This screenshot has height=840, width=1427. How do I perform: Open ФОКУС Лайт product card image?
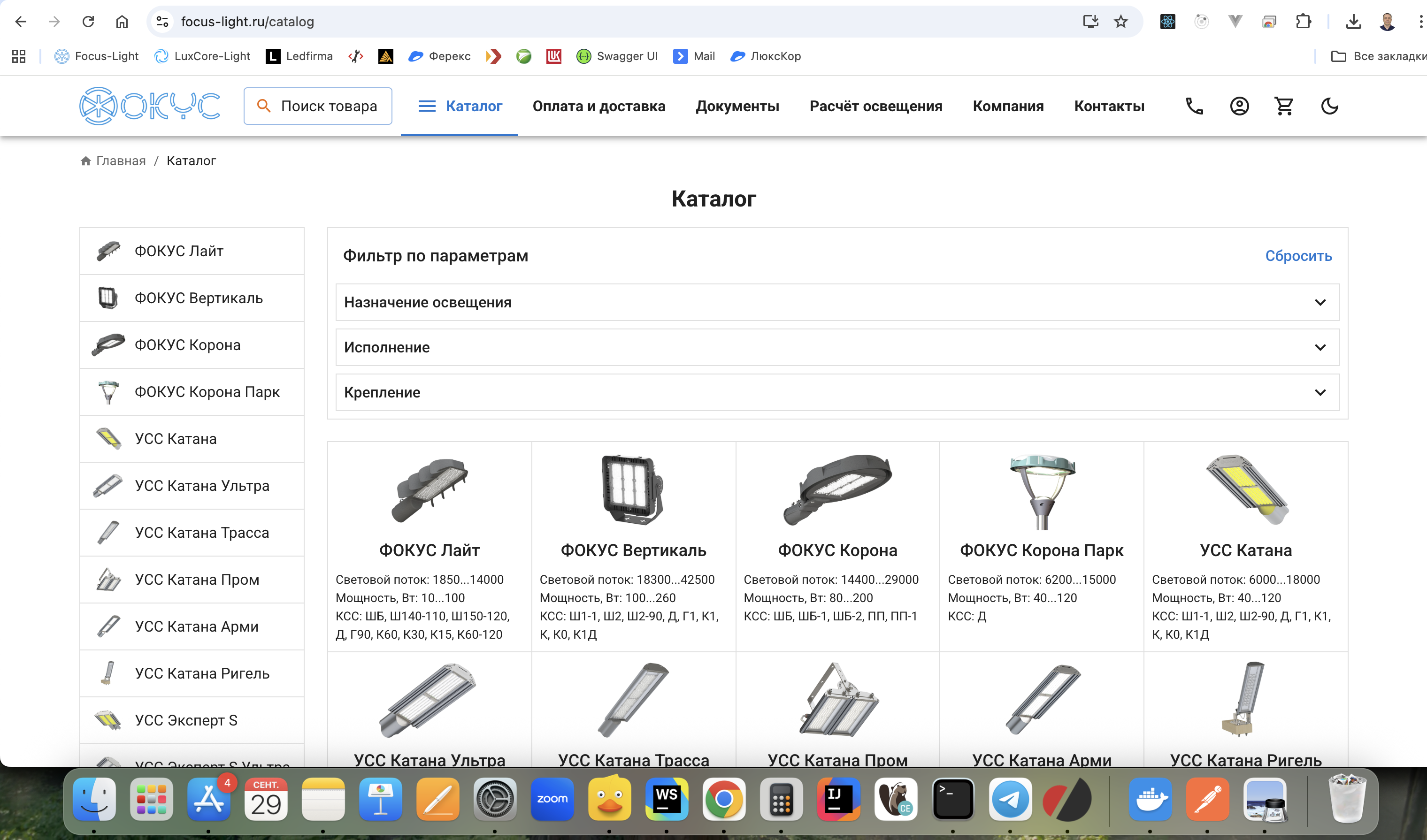tap(429, 490)
